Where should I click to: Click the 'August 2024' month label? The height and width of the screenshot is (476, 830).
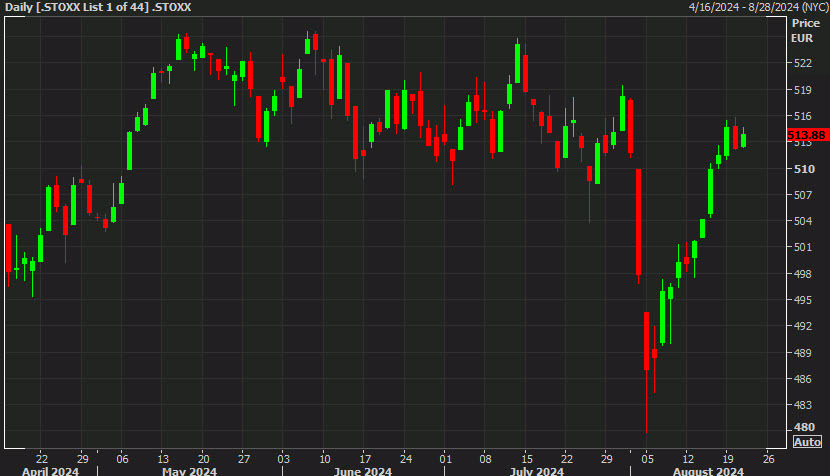[x=708, y=471]
